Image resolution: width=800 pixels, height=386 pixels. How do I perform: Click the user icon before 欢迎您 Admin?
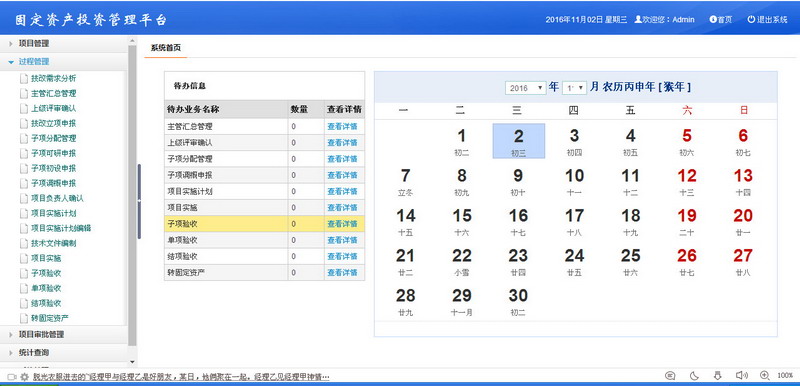coord(638,19)
